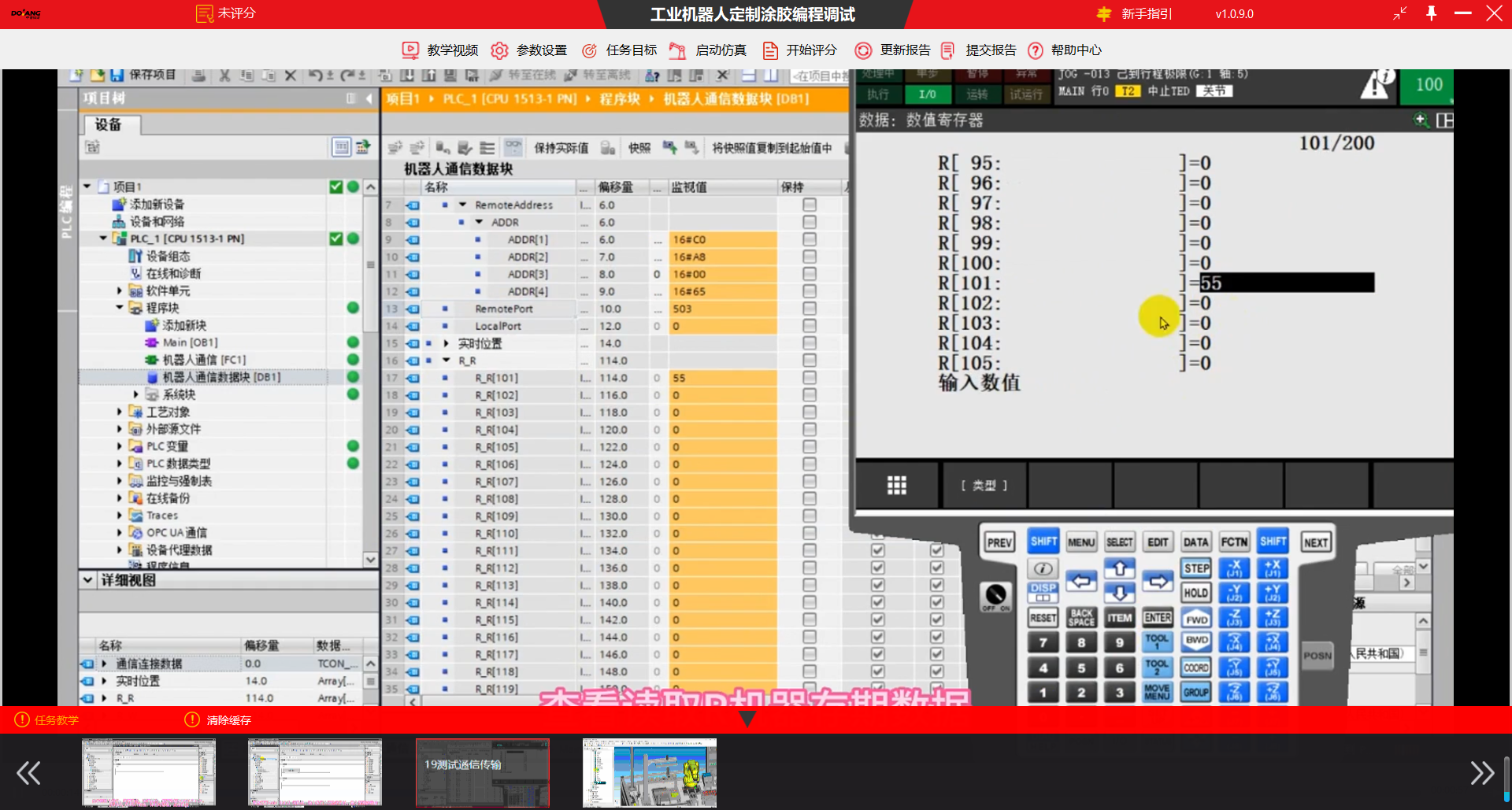Toggle the 保持 checkbox in R_R[109] row
This screenshot has height=810, width=1512.
(x=809, y=516)
